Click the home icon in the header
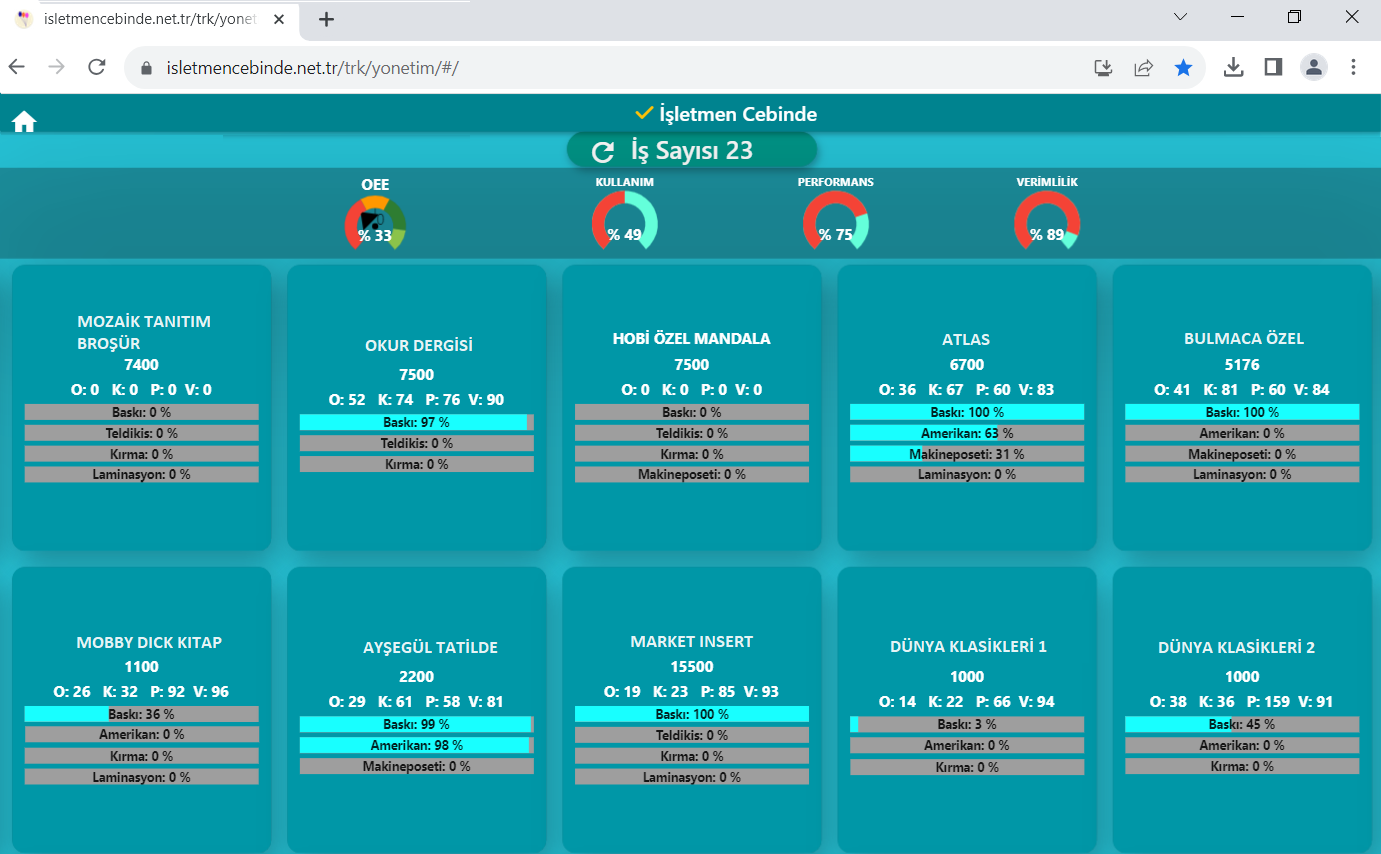The width and height of the screenshot is (1381, 854). pyautogui.click(x=24, y=122)
